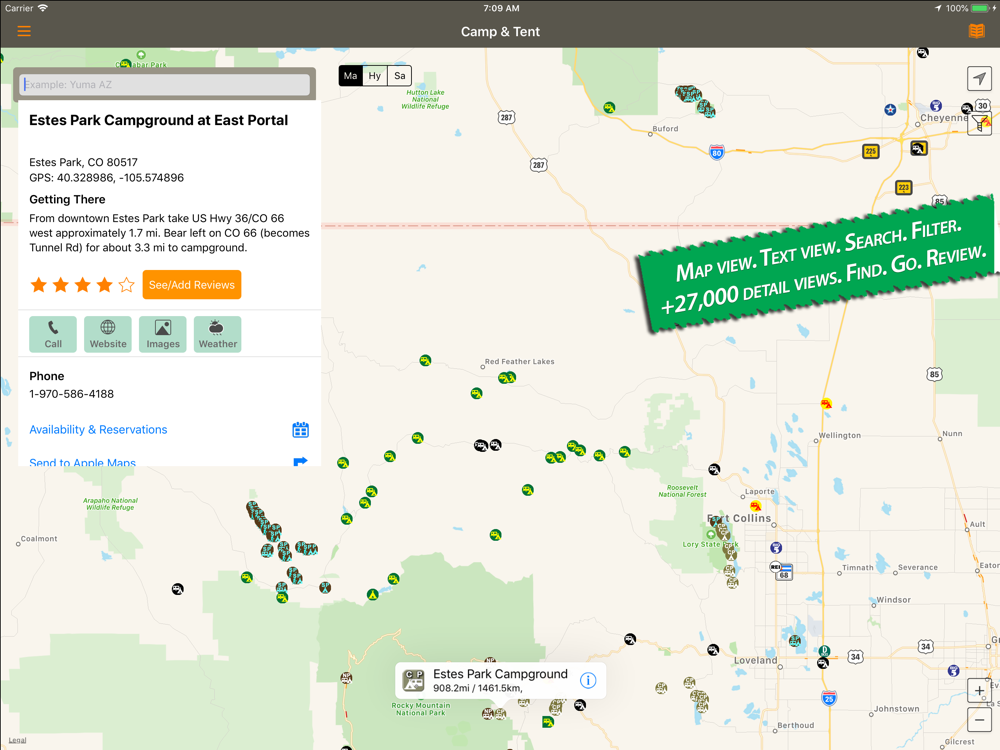Select the yellow marker near Laporte
The height and width of the screenshot is (750, 1000).
(756, 506)
